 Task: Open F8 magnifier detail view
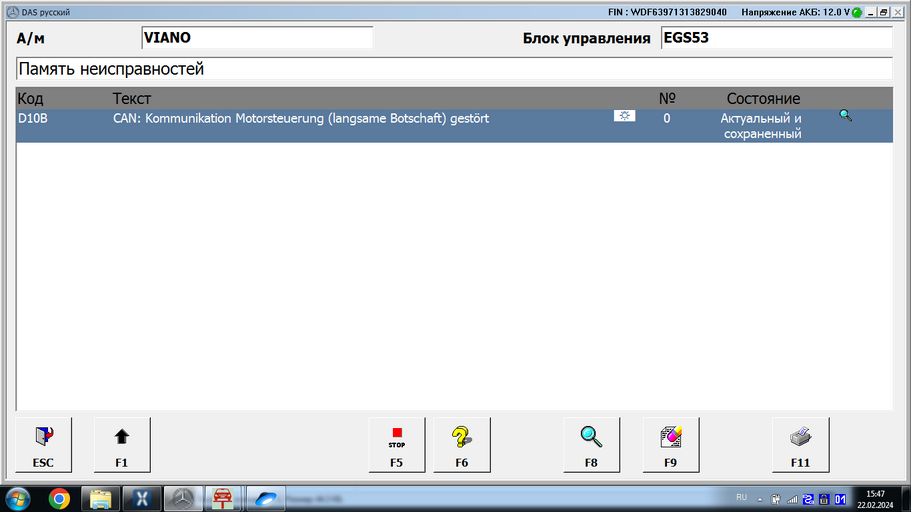[591, 445]
